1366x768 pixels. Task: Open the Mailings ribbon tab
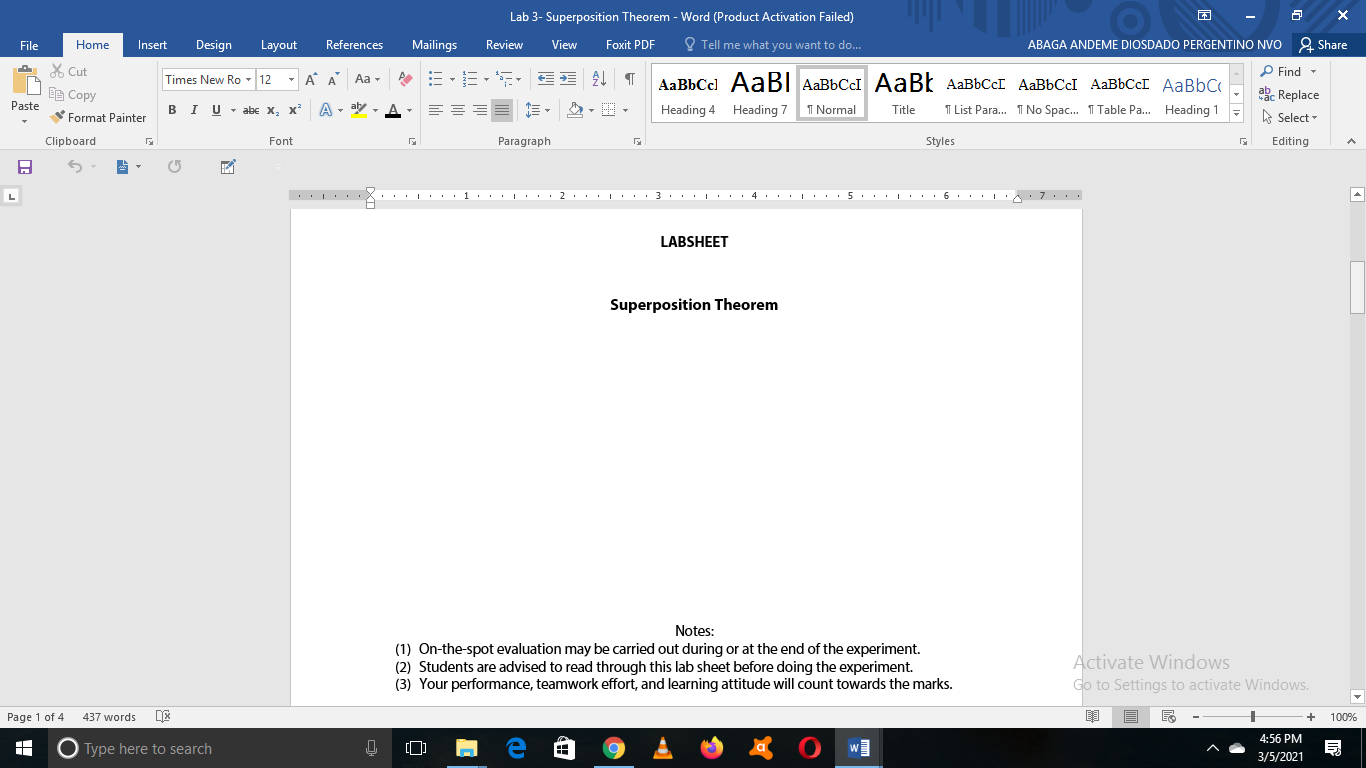[434, 44]
